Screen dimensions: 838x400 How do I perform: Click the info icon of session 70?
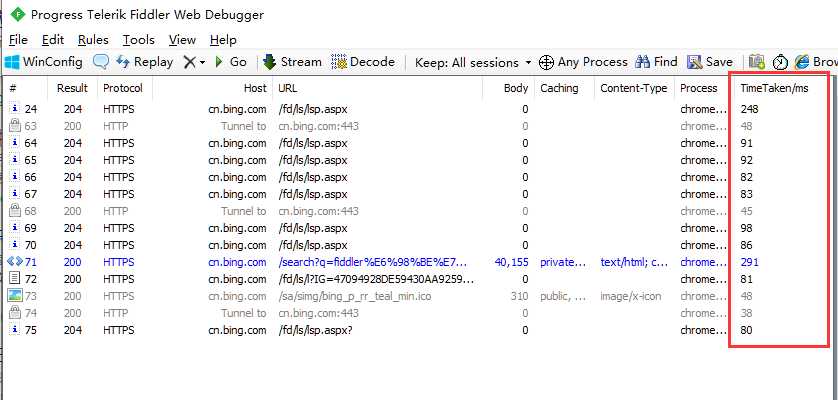(x=15, y=245)
